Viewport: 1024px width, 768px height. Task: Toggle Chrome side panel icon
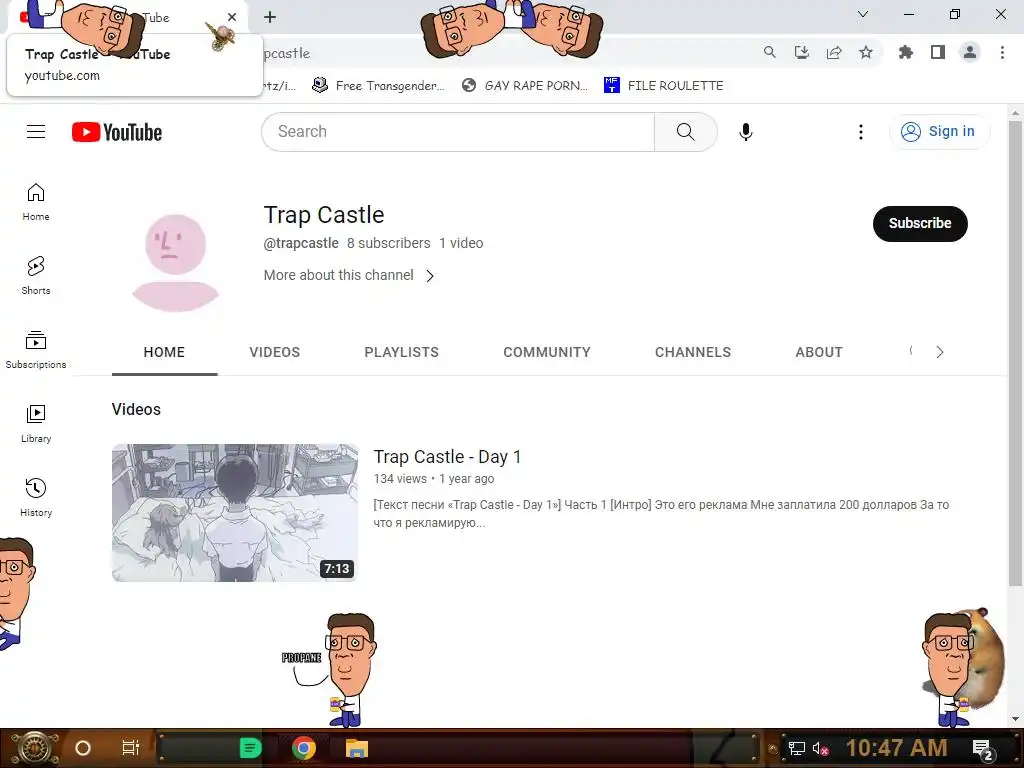pos(938,52)
